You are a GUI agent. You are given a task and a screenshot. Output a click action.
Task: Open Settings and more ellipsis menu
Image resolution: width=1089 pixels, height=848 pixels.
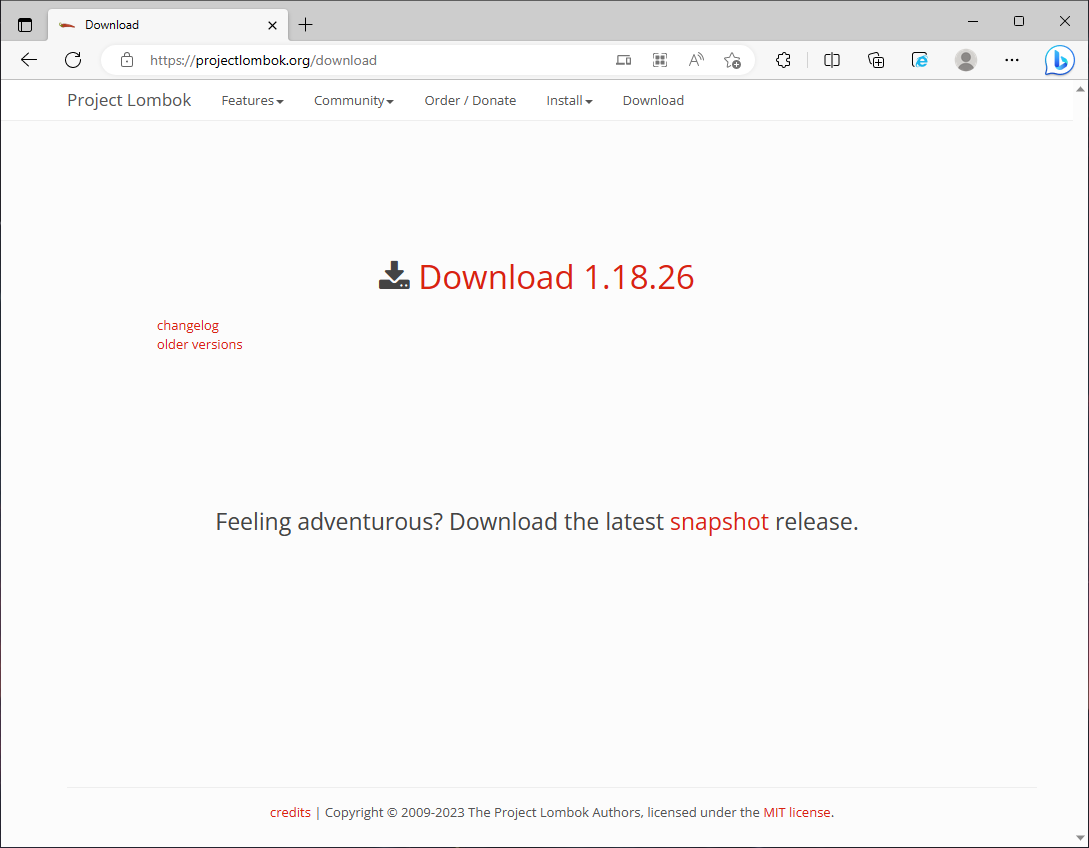pos(1012,60)
